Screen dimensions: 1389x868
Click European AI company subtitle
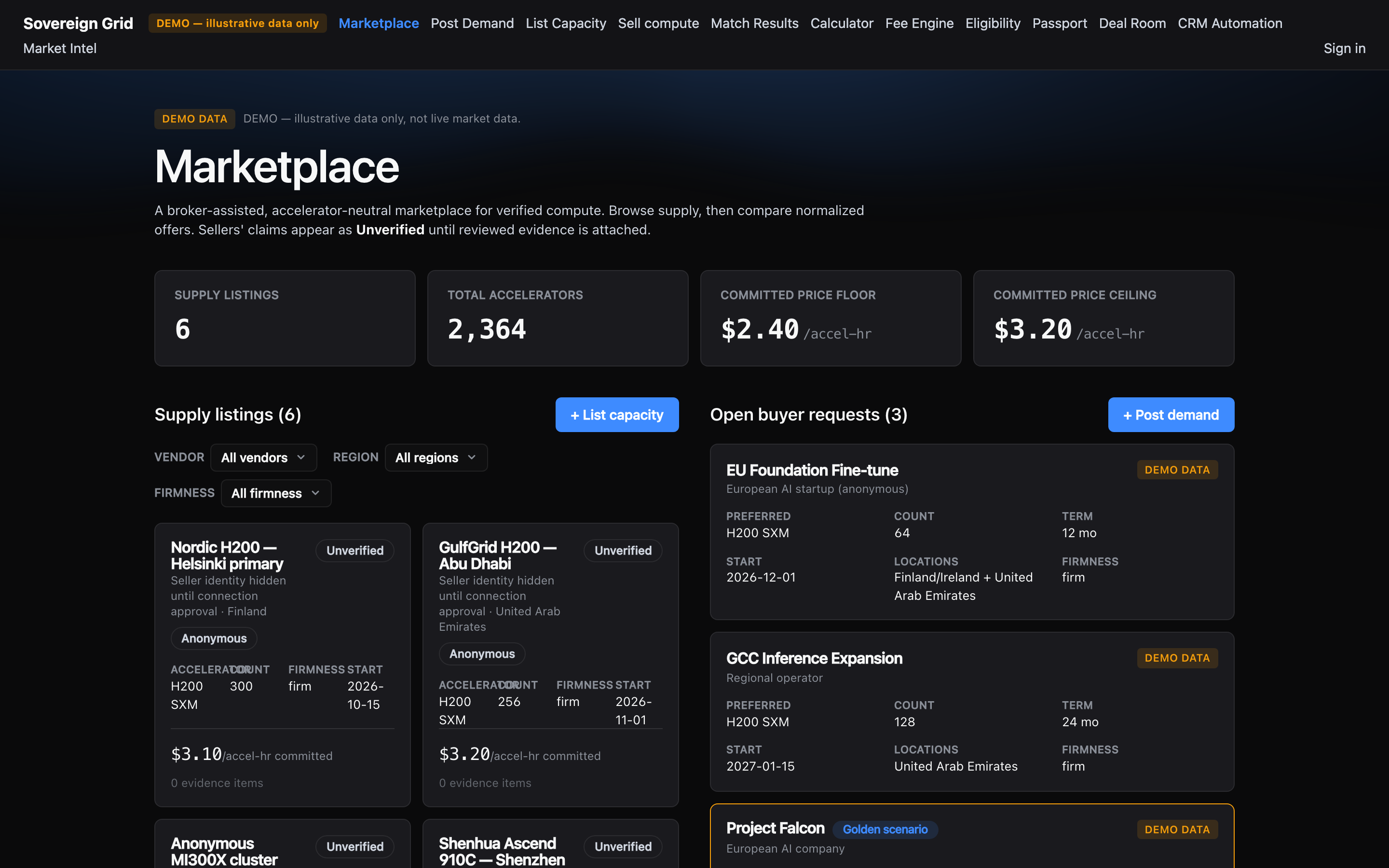click(785, 849)
